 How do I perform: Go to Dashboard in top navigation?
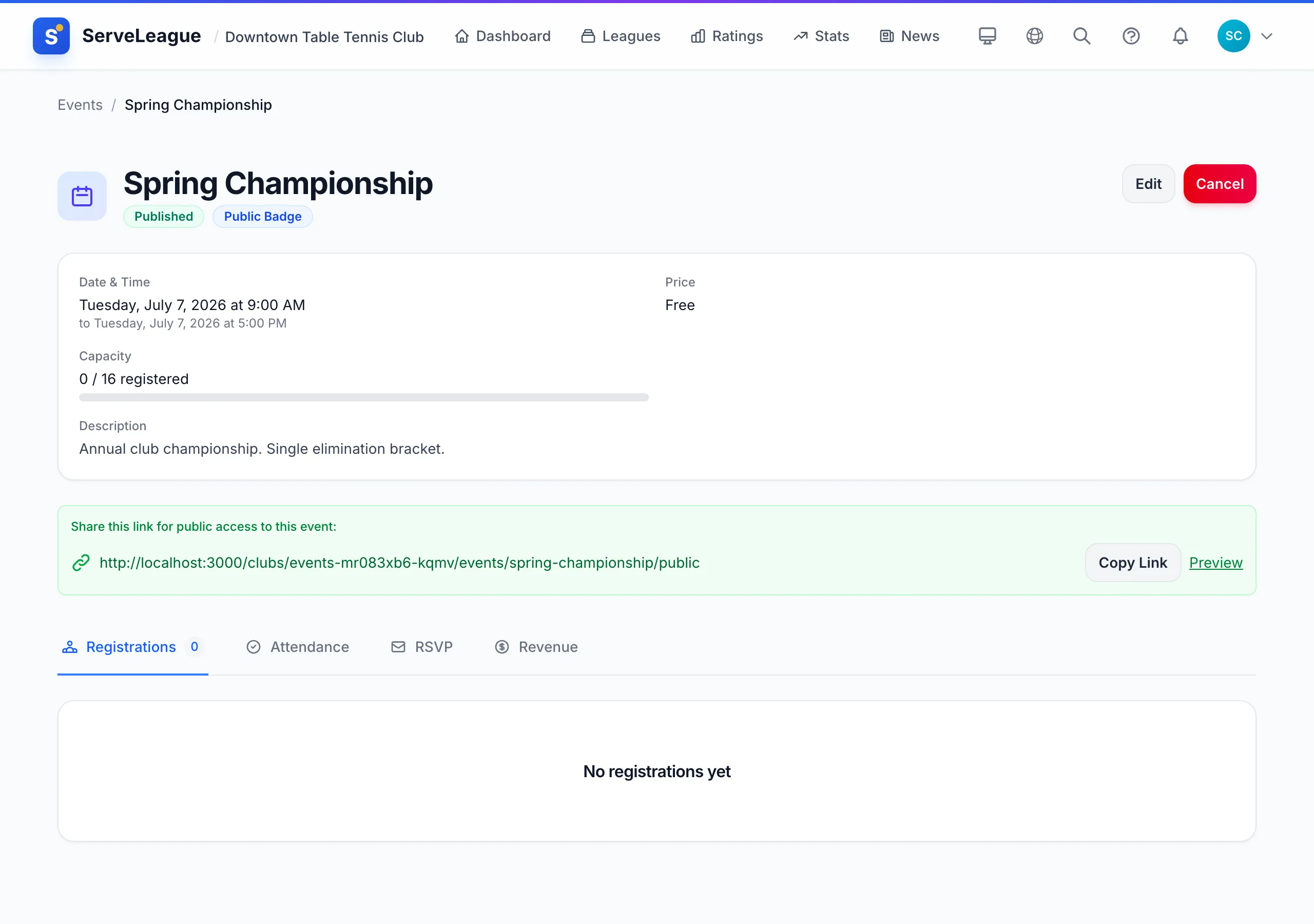click(x=503, y=36)
